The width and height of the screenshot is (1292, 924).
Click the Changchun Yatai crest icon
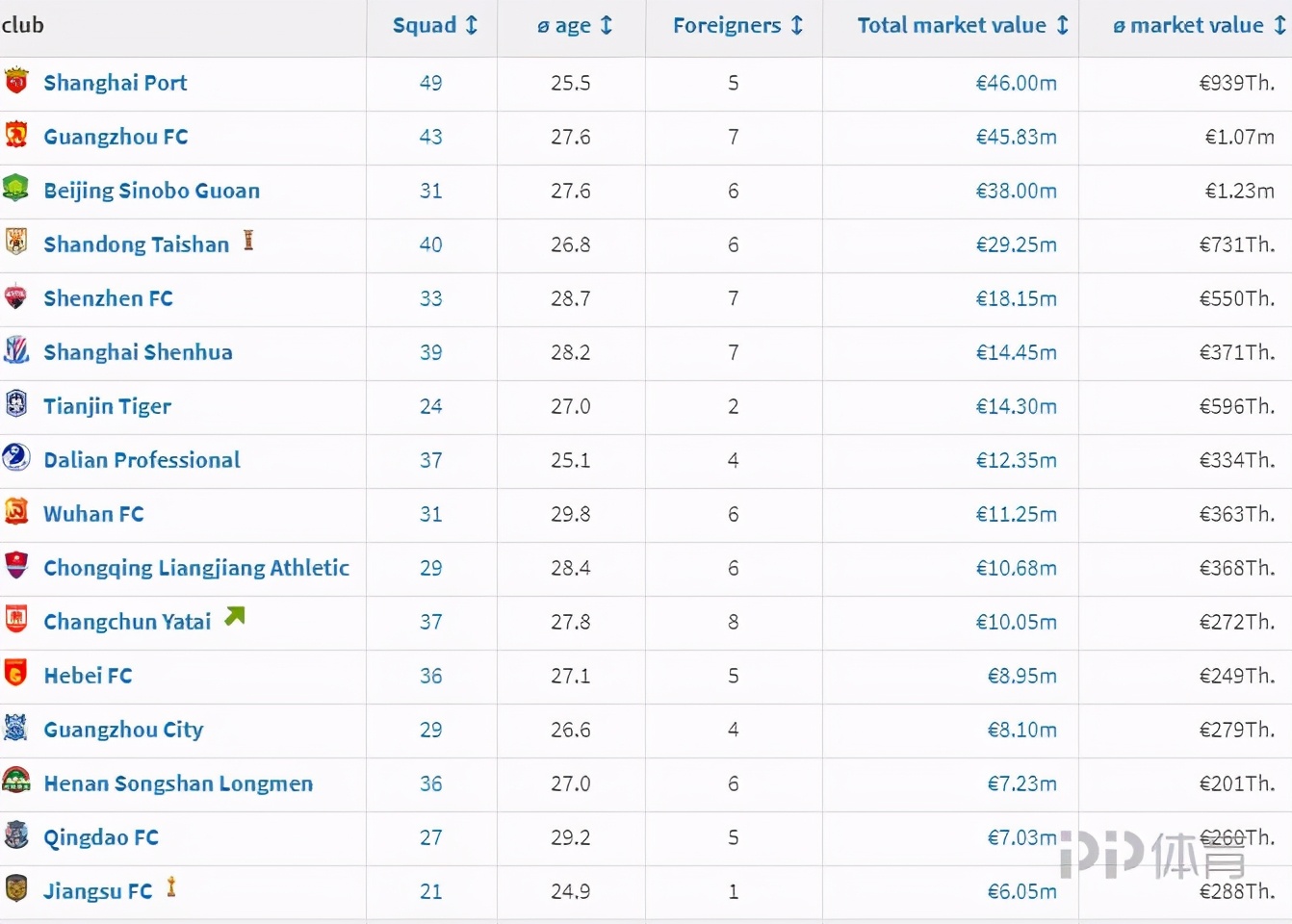[x=16, y=619]
